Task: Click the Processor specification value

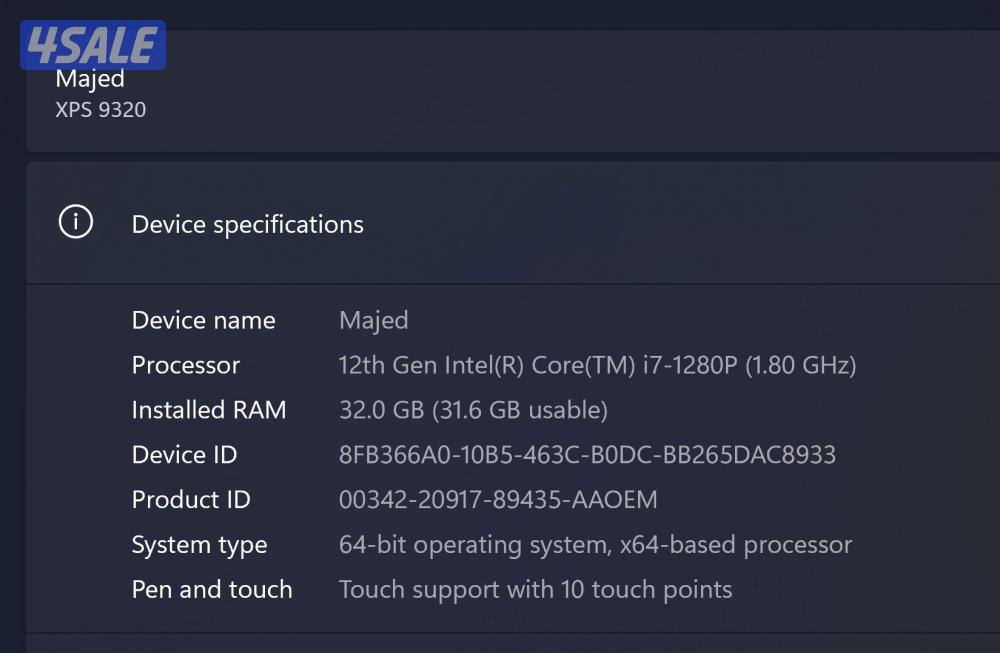Action: [x=596, y=365]
